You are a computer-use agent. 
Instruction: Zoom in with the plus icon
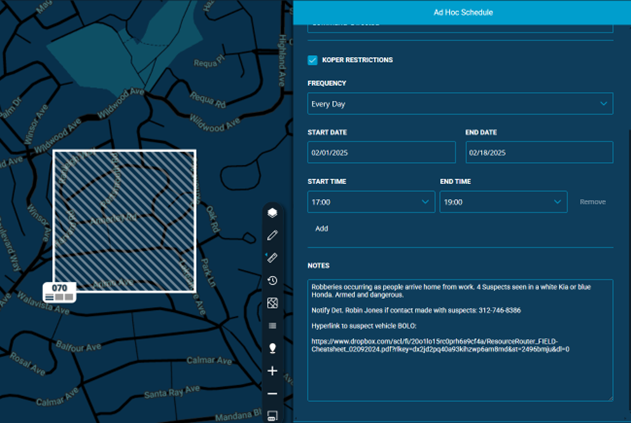pyautogui.click(x=272, y=371)
